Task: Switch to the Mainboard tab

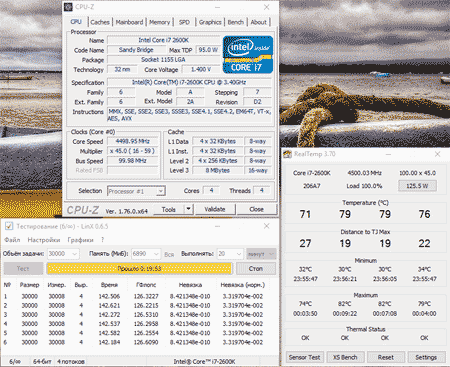Action: (129, 22)
